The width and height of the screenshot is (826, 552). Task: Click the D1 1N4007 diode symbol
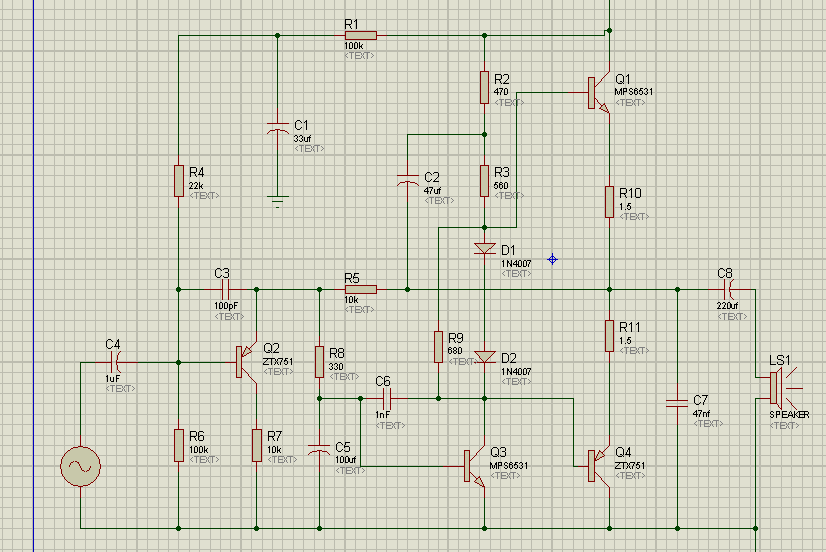[x=484, y=248]
